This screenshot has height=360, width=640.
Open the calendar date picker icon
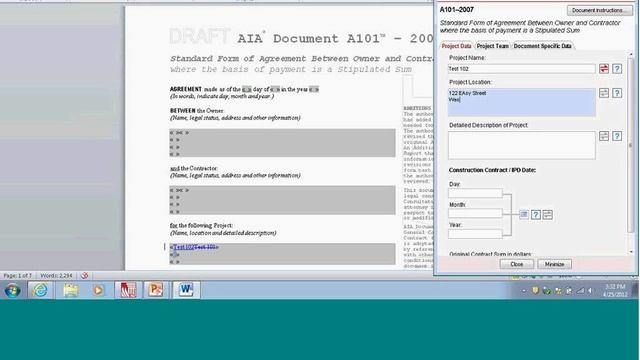point(524,214)
